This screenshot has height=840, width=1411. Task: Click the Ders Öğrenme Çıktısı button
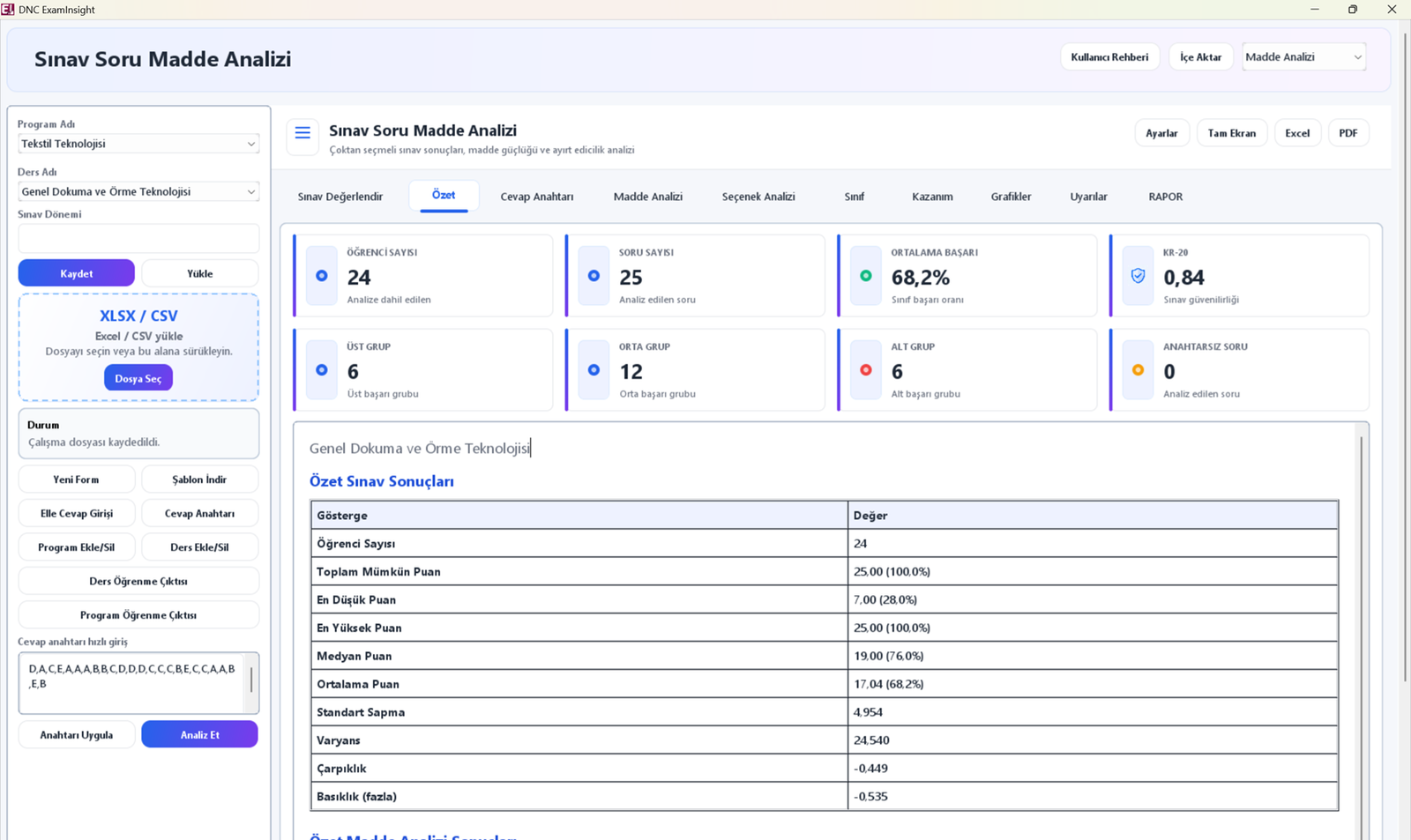(x=138, y=581)
